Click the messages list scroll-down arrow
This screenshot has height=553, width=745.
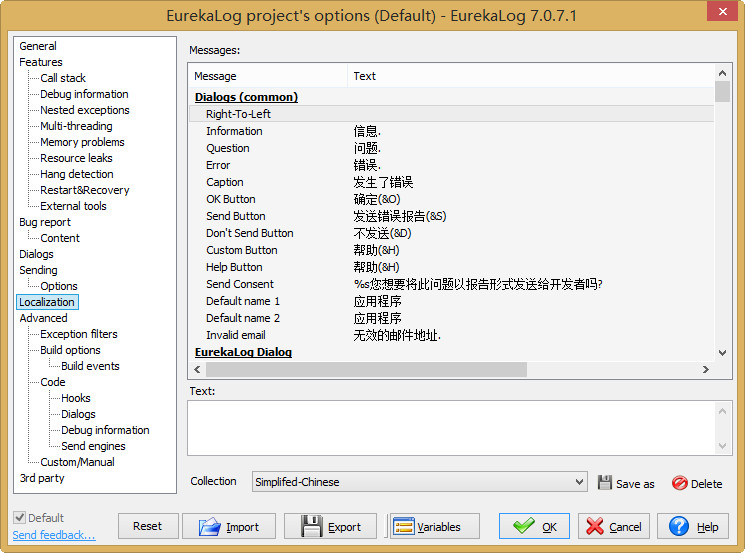point(722,353)
